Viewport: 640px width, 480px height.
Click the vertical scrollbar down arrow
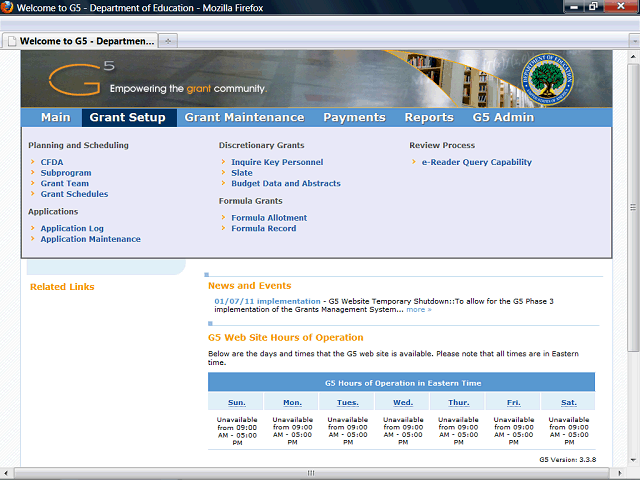coord(633,460)
